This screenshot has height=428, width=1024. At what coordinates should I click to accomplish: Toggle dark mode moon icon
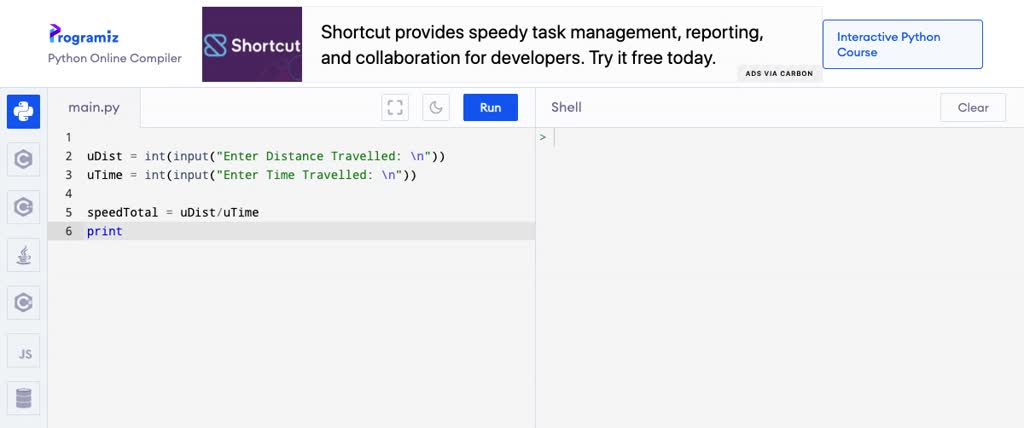coord(436,108)
